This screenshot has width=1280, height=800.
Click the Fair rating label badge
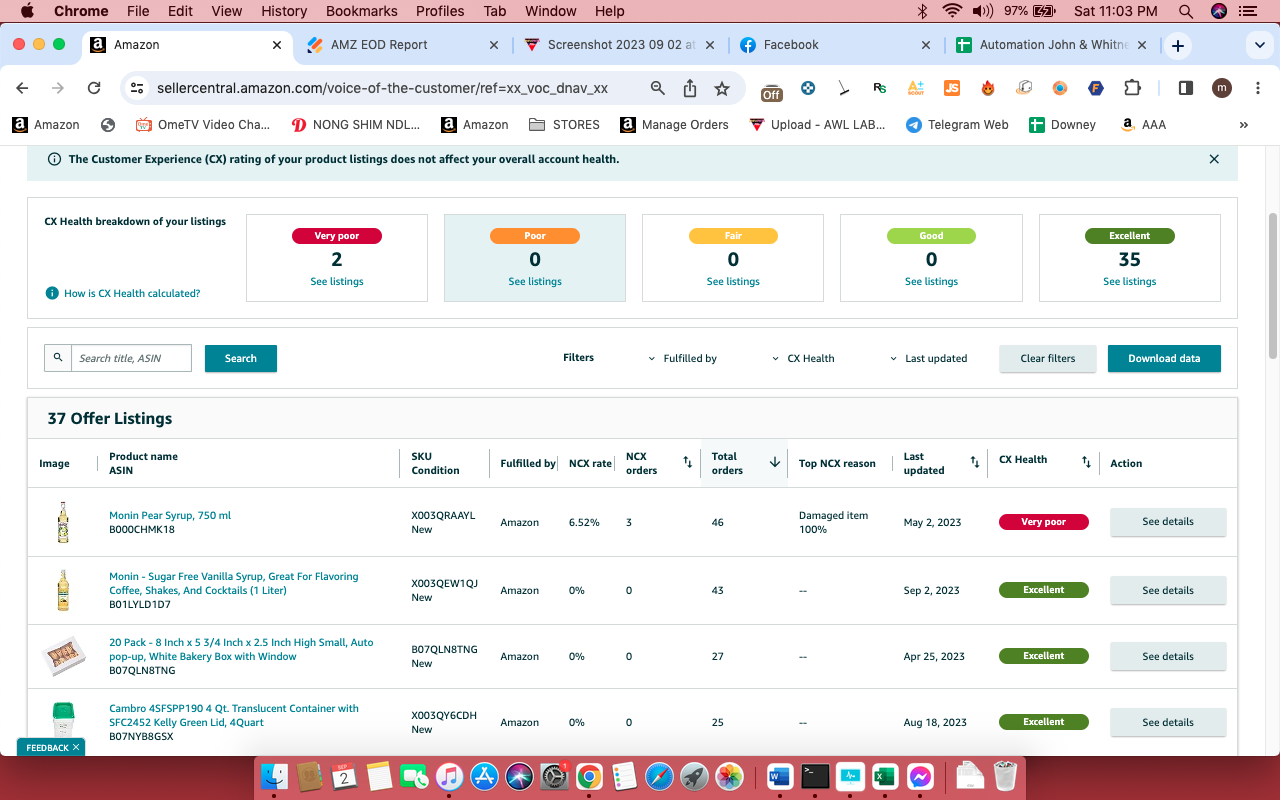733,236
